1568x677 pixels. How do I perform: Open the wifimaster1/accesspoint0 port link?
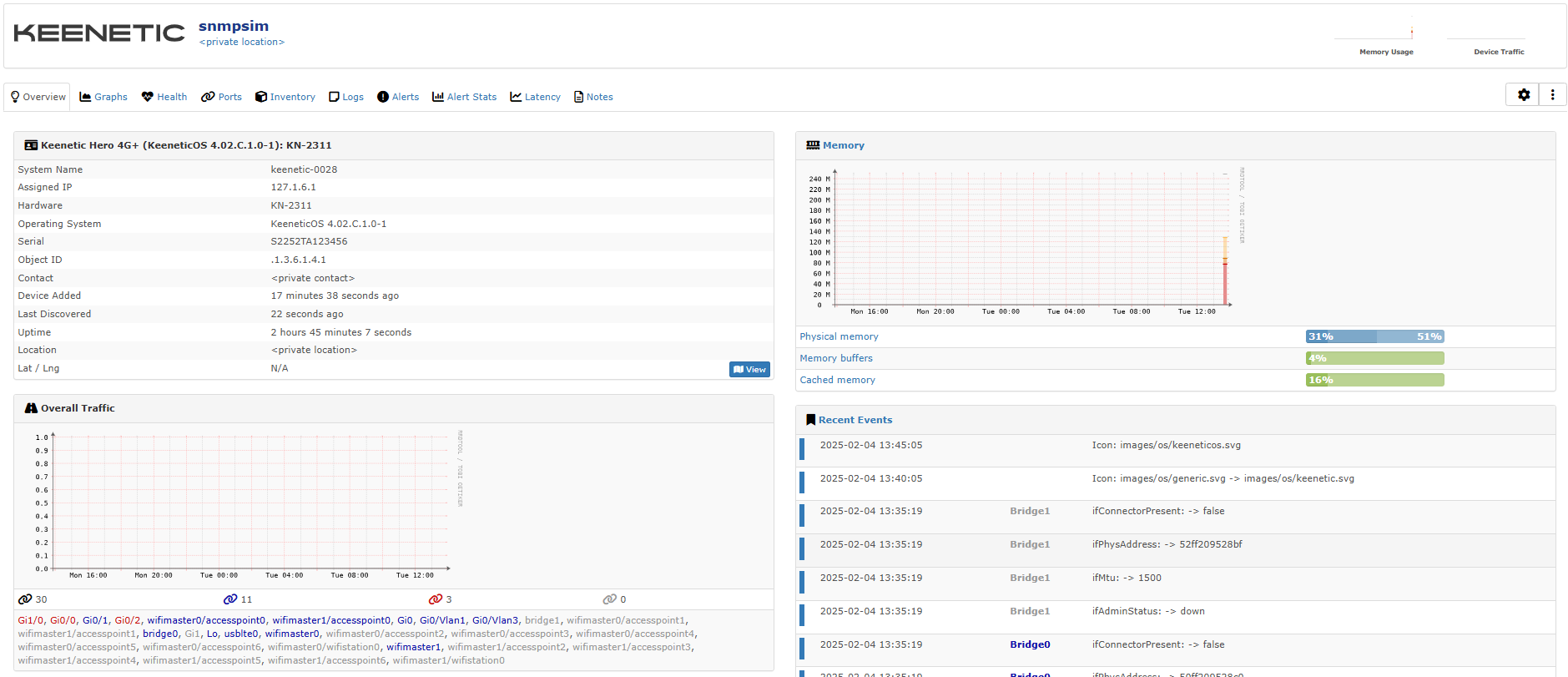[331, 620]
